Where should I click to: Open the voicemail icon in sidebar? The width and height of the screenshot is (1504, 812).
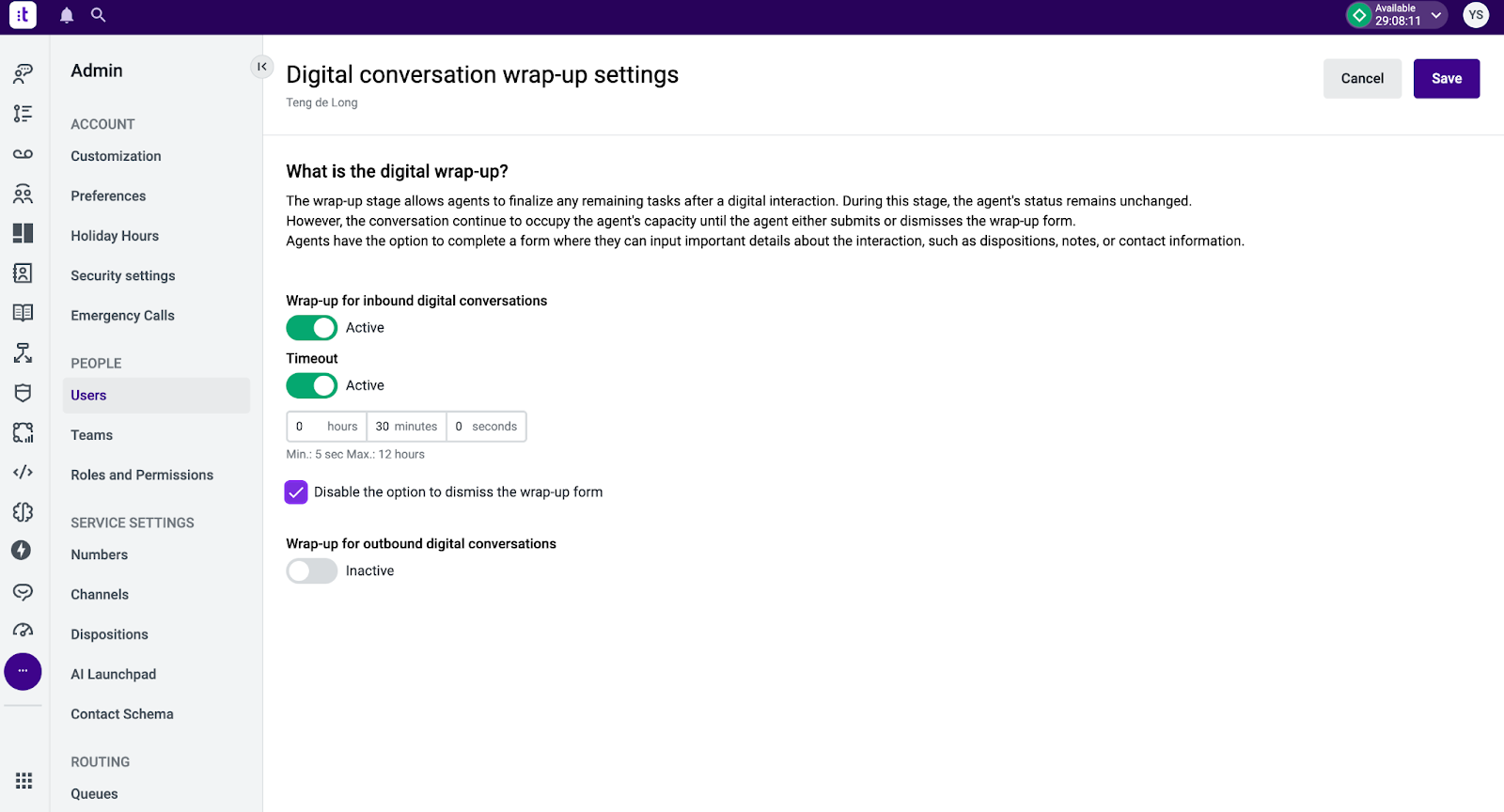(x=23, y=153)
